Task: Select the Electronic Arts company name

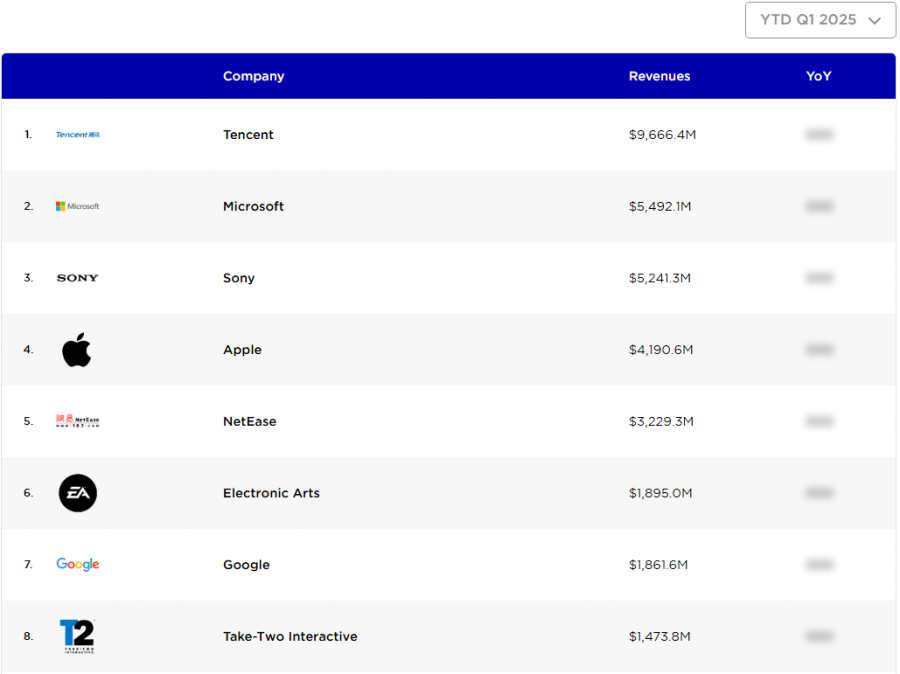Action: 271,493
